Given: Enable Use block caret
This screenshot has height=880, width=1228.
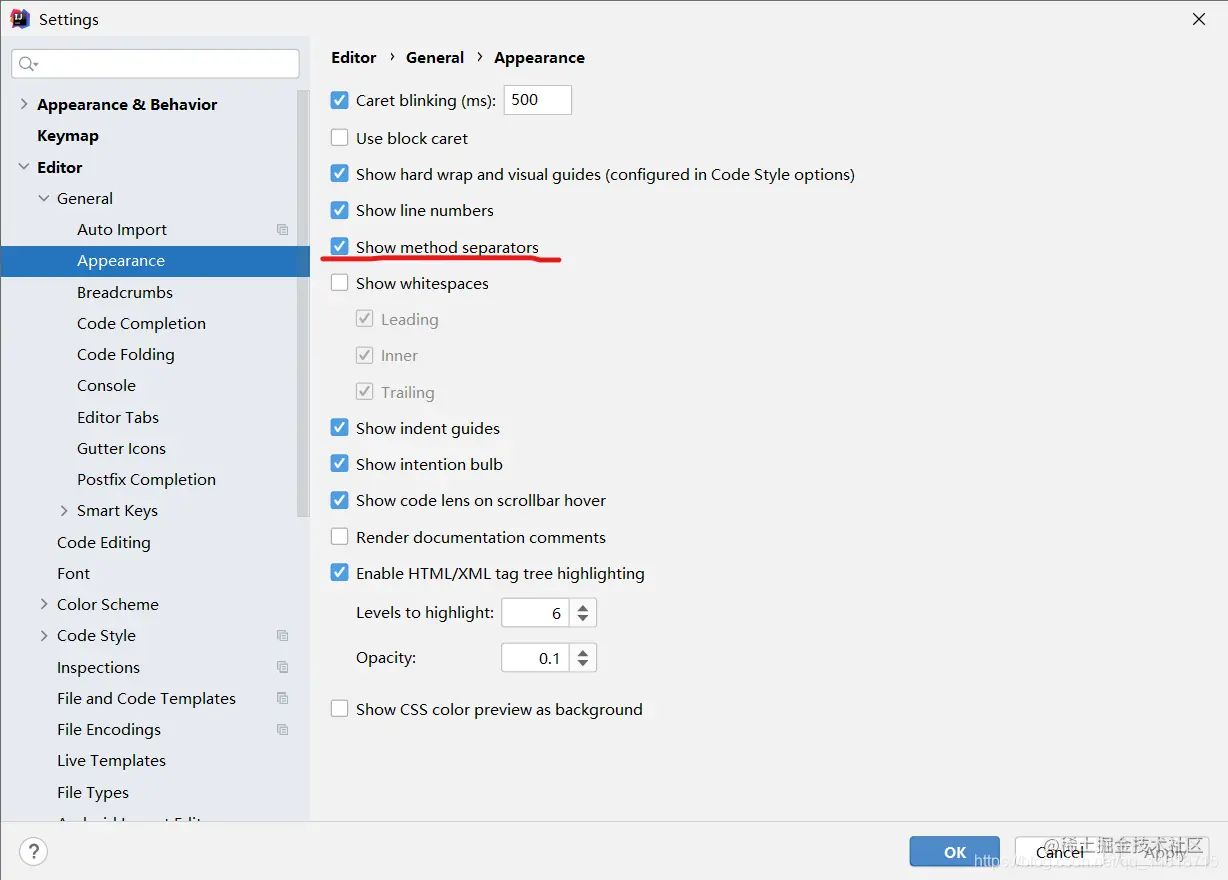Looking at the screenshot, I should point(340,138).
